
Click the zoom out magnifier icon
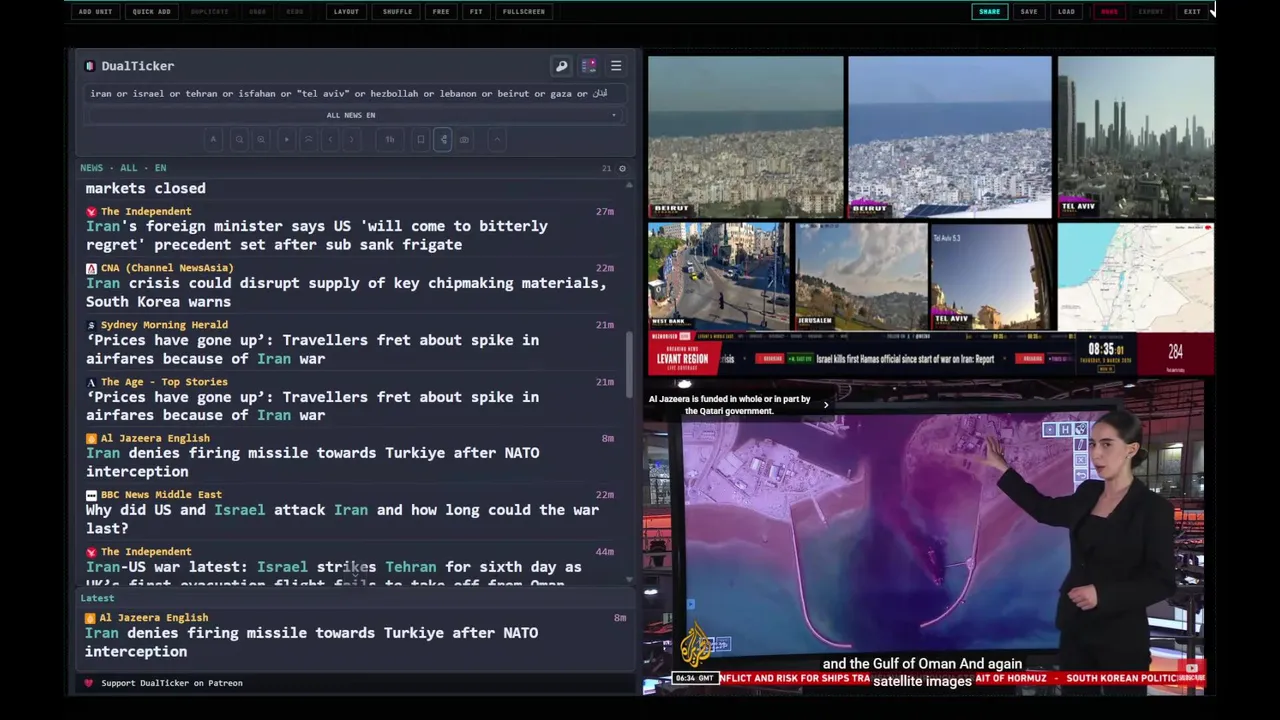pos(239,140)
